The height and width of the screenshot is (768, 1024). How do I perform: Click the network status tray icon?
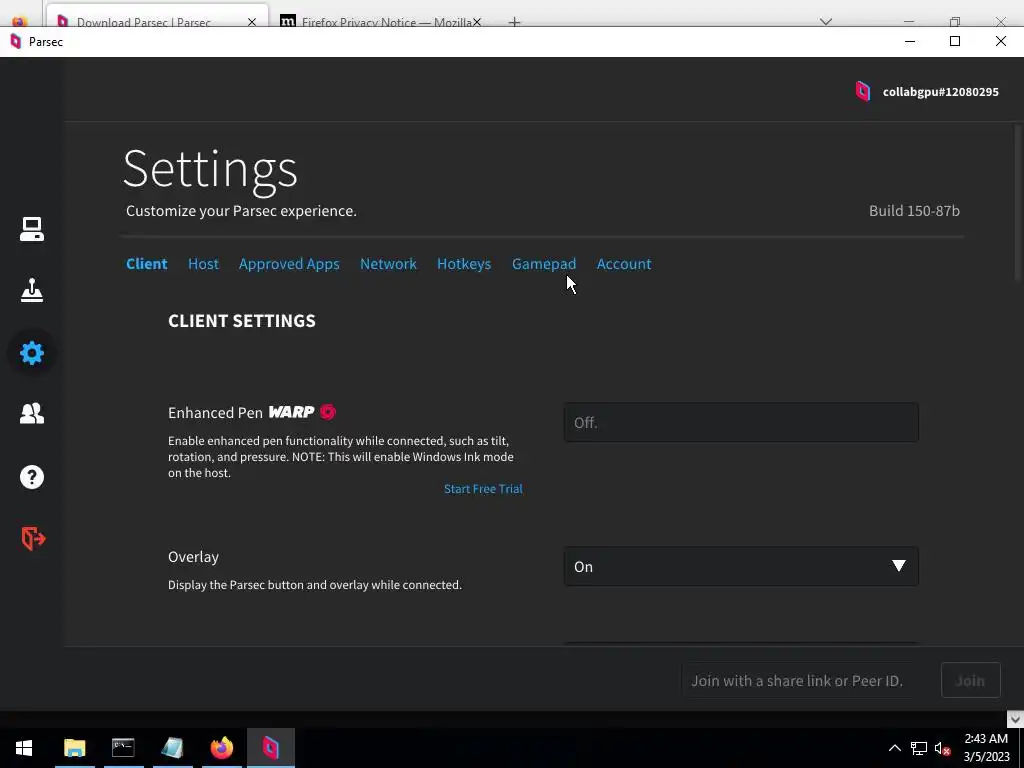(x=919, y=748)
